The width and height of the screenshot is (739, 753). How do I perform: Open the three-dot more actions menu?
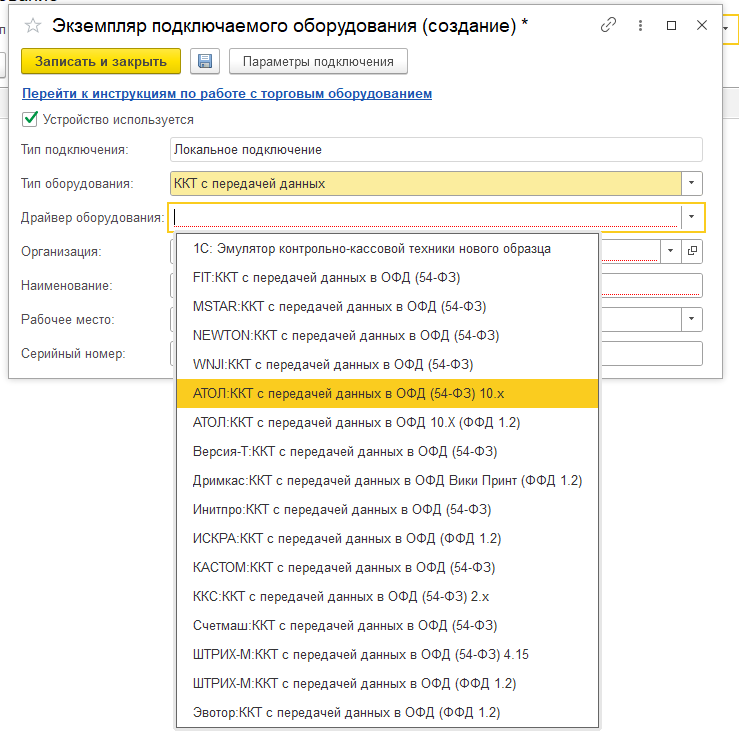coord(640,25)
